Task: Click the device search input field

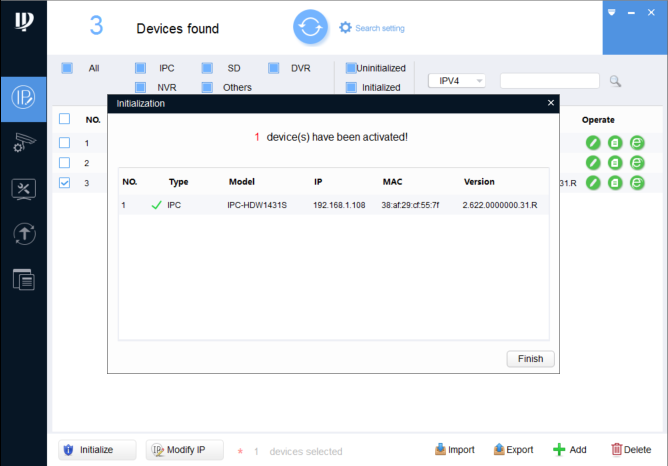Action: (x=550, y=81)
